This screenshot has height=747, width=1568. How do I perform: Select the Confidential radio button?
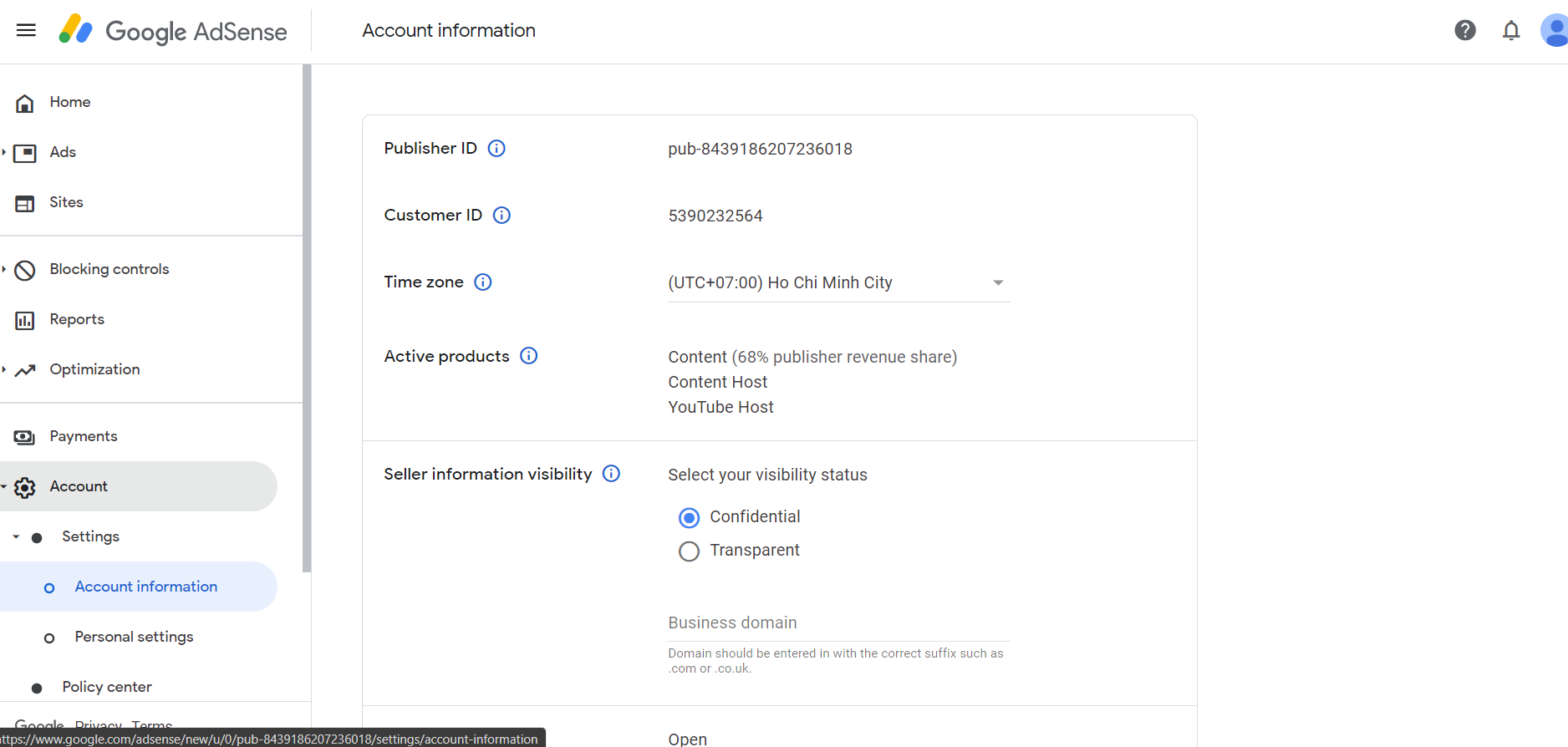[689, 518]
